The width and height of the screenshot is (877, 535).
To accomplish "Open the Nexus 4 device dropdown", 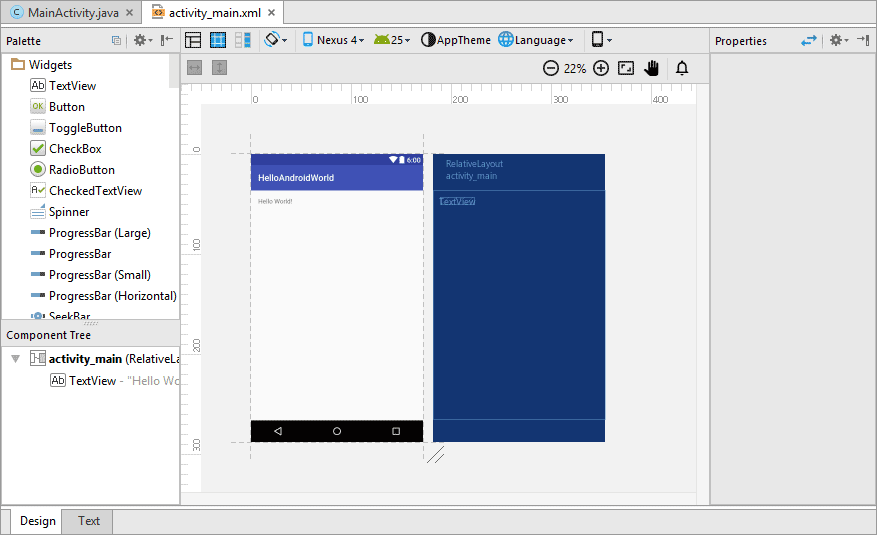I will coord(332,40).
